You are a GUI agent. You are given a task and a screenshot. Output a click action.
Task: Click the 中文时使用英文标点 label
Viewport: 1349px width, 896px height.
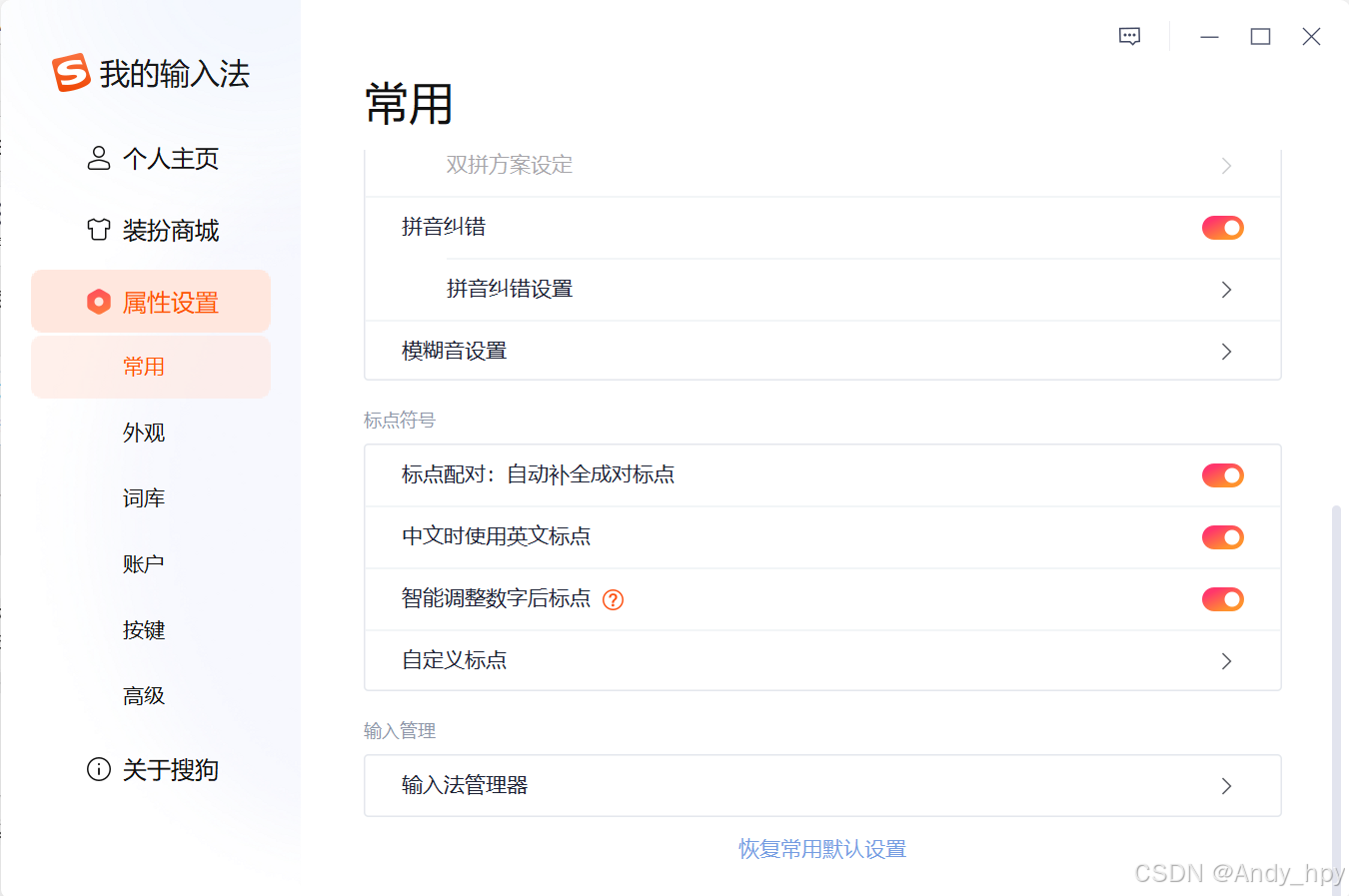point(497,536)
